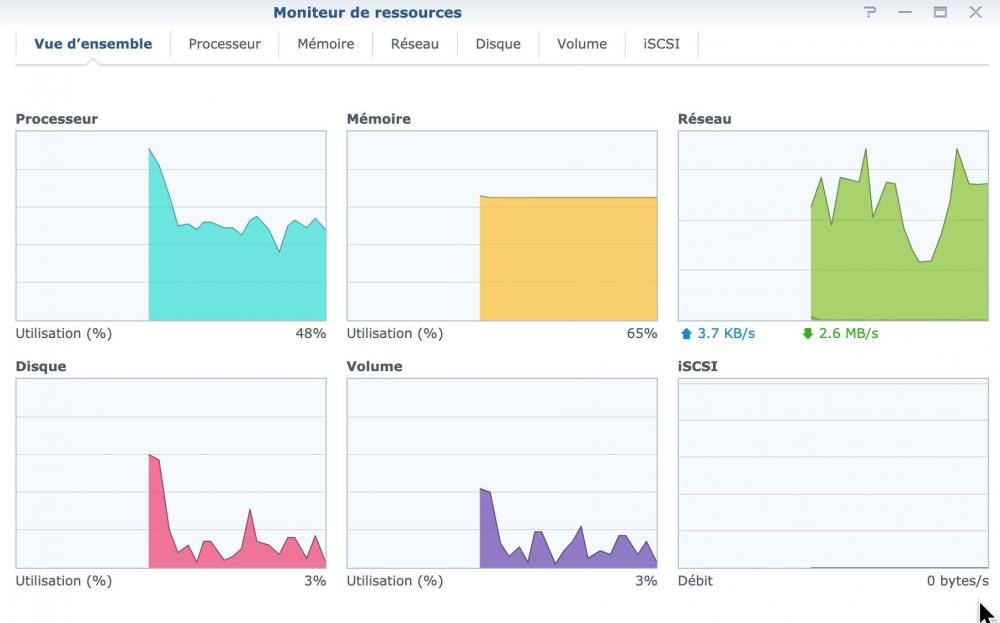Image resolution: width=1000 pixels, height=623 pixels.
Task: Click the pink Disque utilisation graph
Action: click(x=171, y=473)
